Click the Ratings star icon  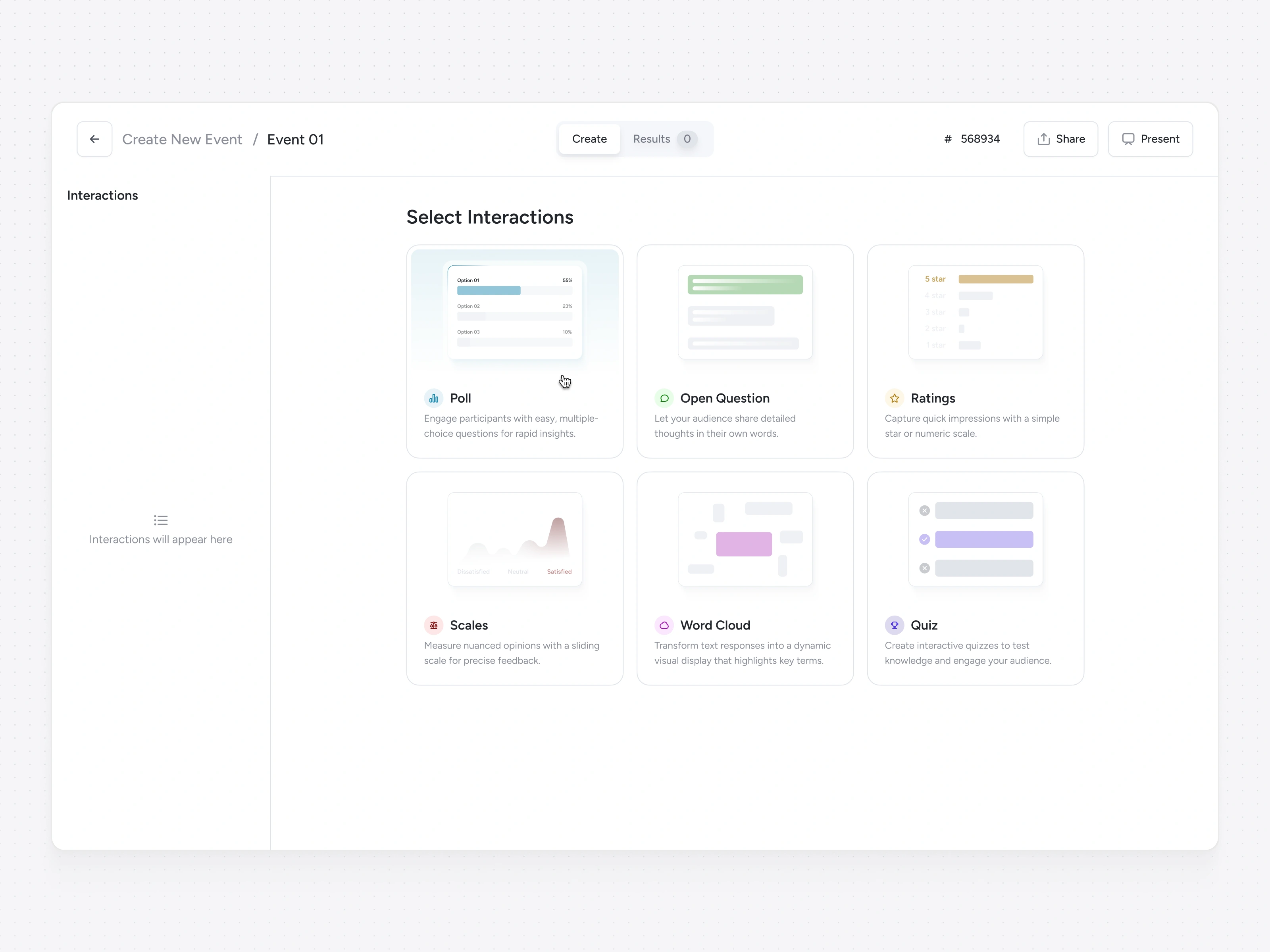click(x=895, y=398)
